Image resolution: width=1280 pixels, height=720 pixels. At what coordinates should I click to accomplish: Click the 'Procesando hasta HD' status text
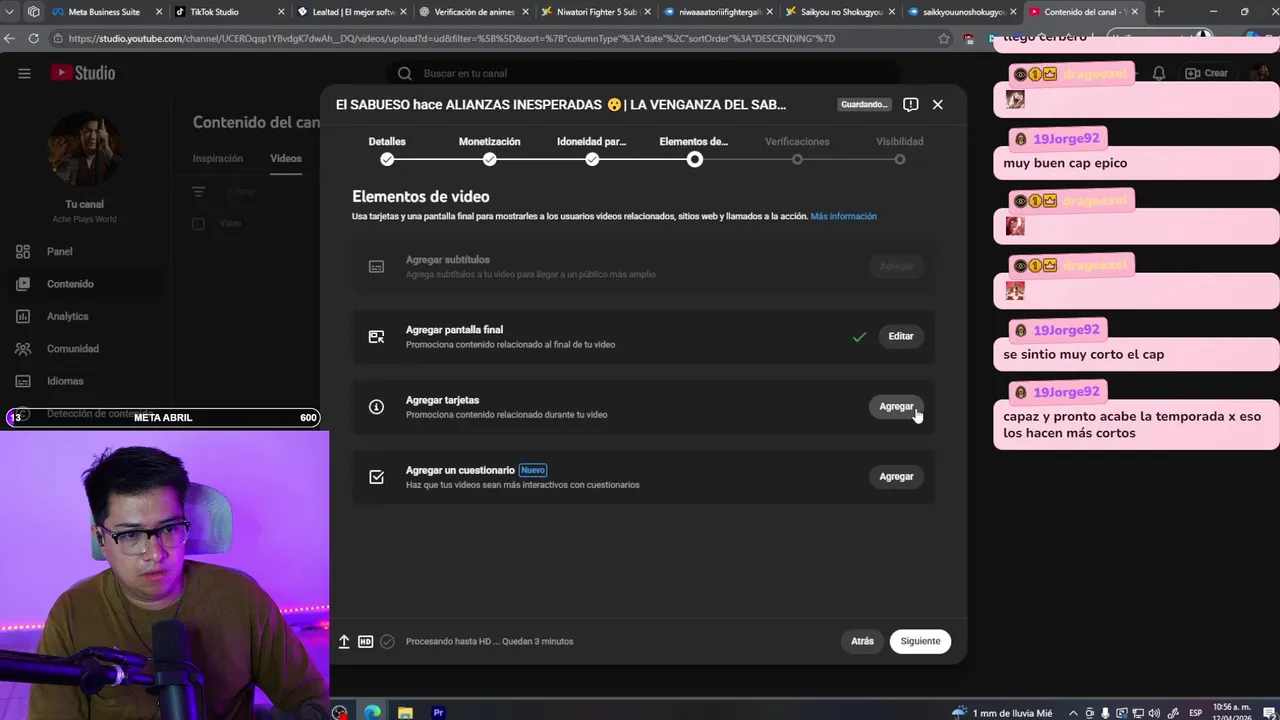click(489, 642)
